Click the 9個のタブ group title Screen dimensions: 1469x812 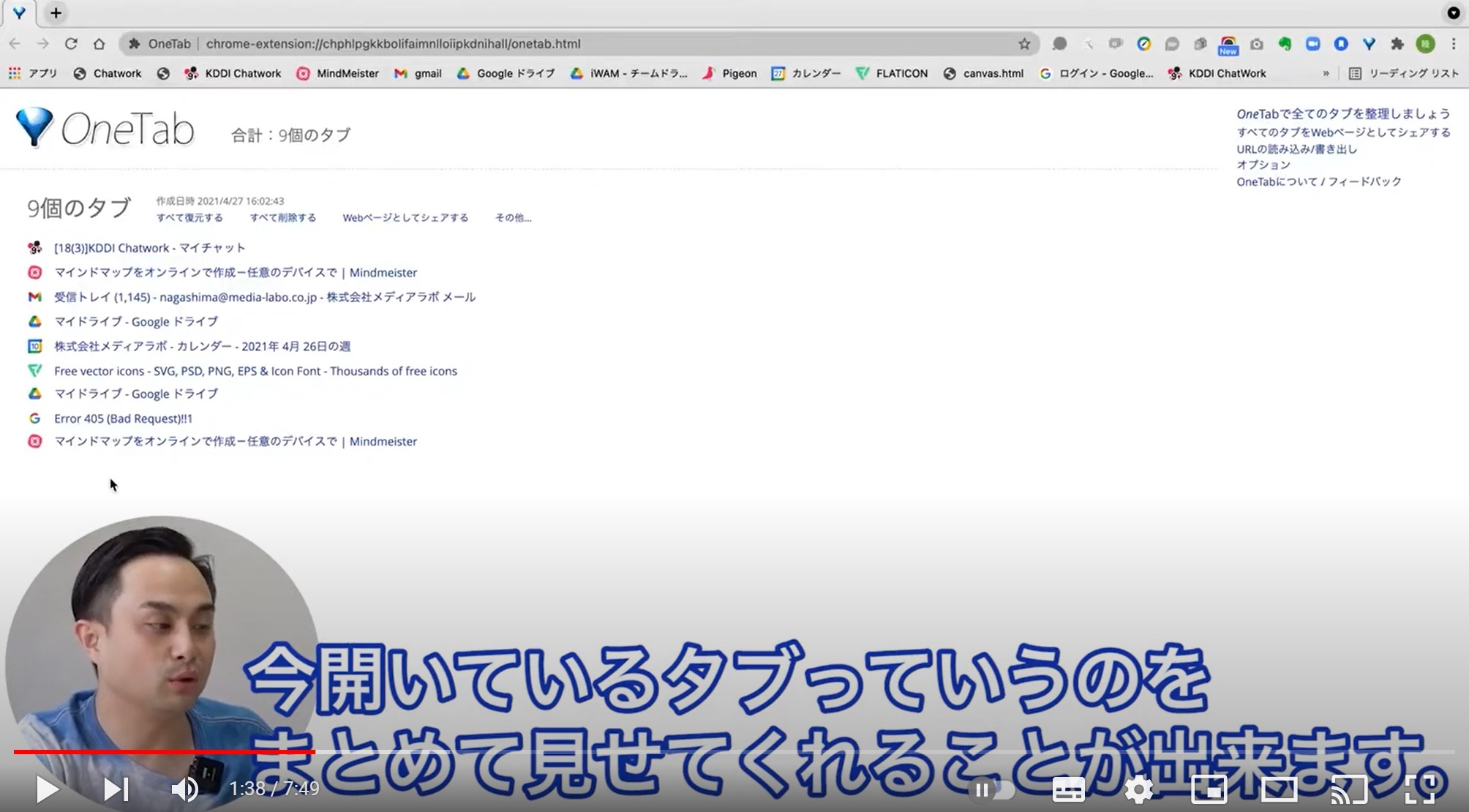(79, 208)
